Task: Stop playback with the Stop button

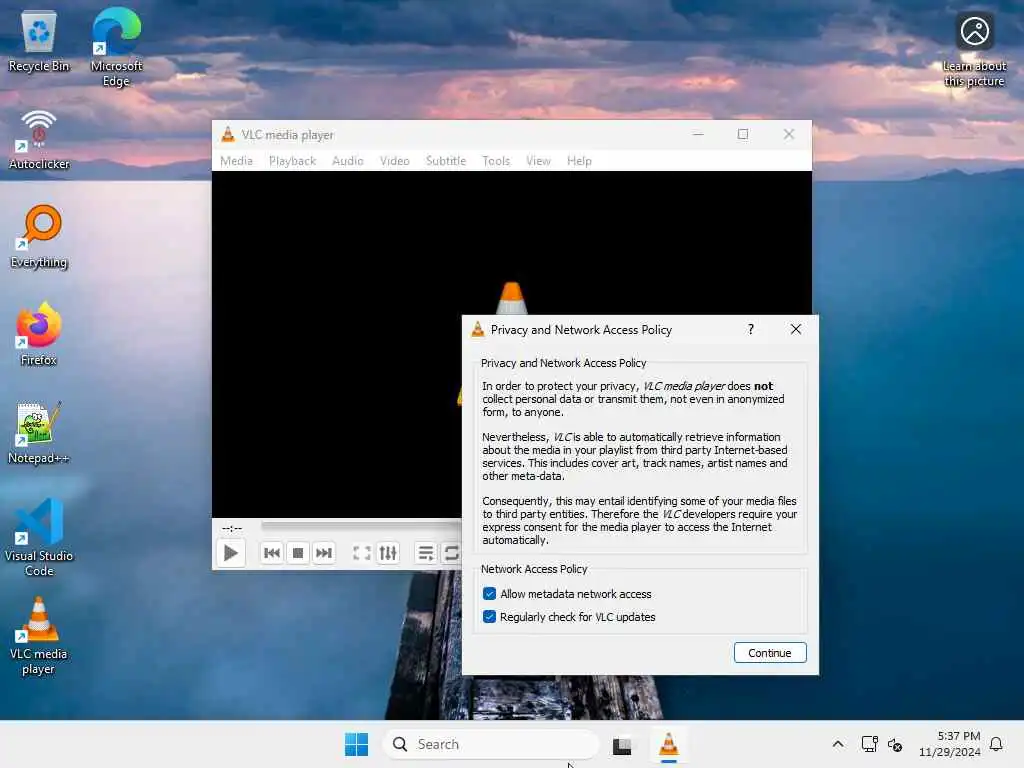Action: 298,553
